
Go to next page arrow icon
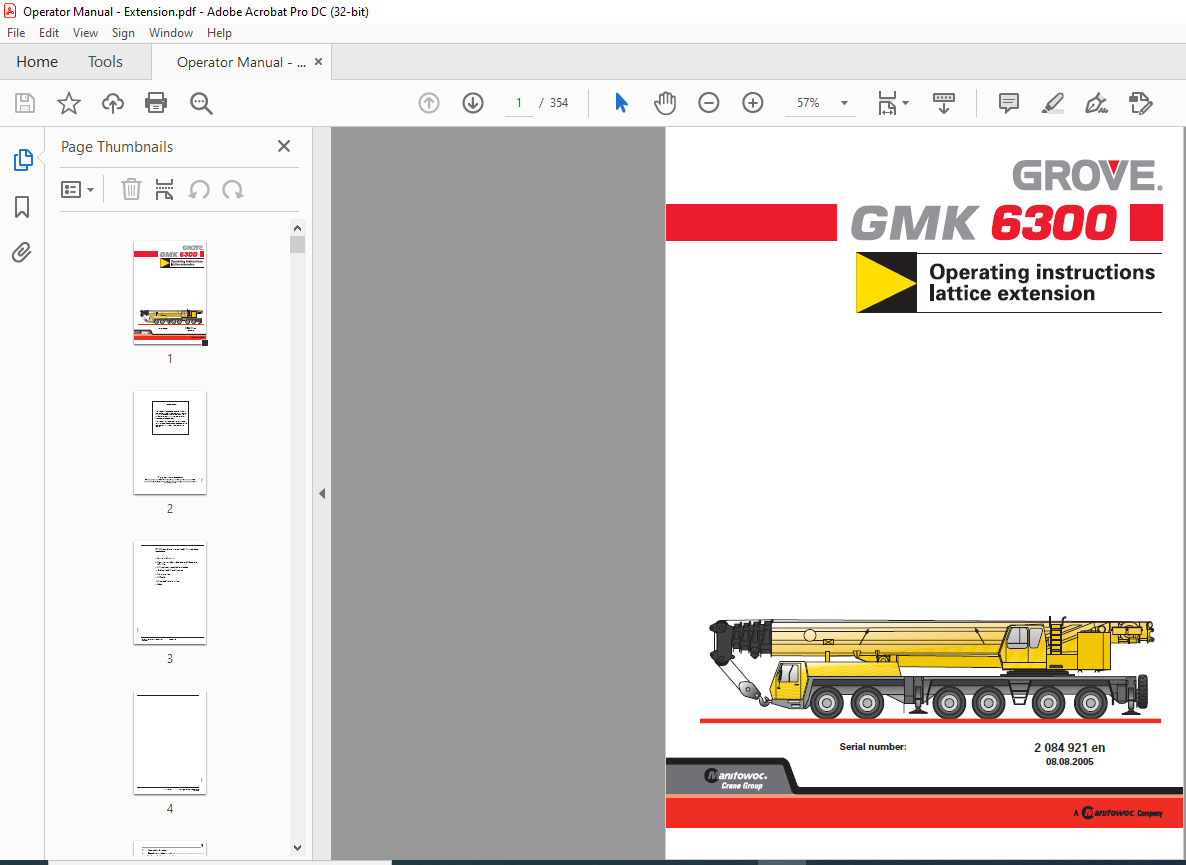tap(473, 103)
